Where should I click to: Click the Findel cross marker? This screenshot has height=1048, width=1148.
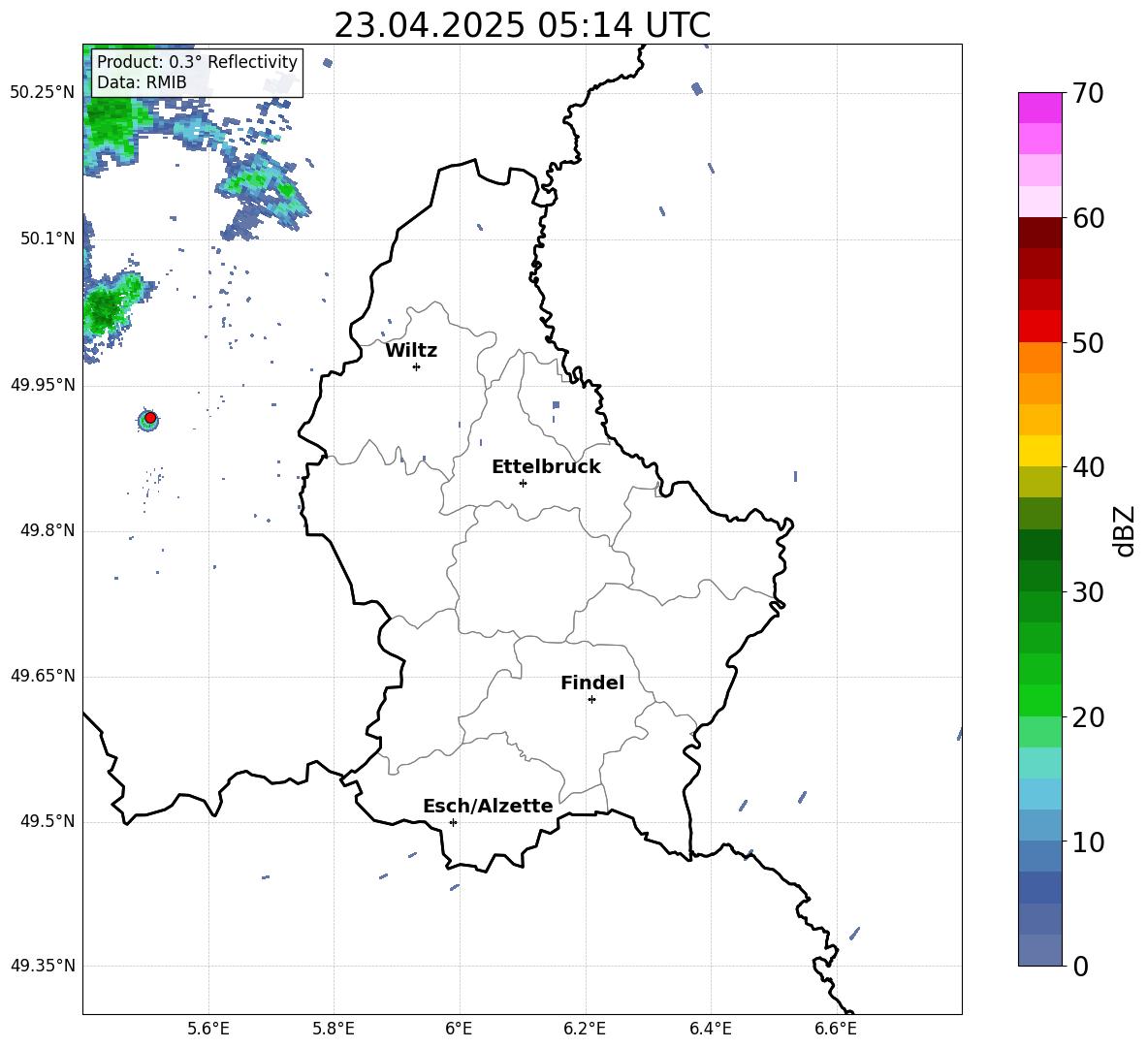592,700
